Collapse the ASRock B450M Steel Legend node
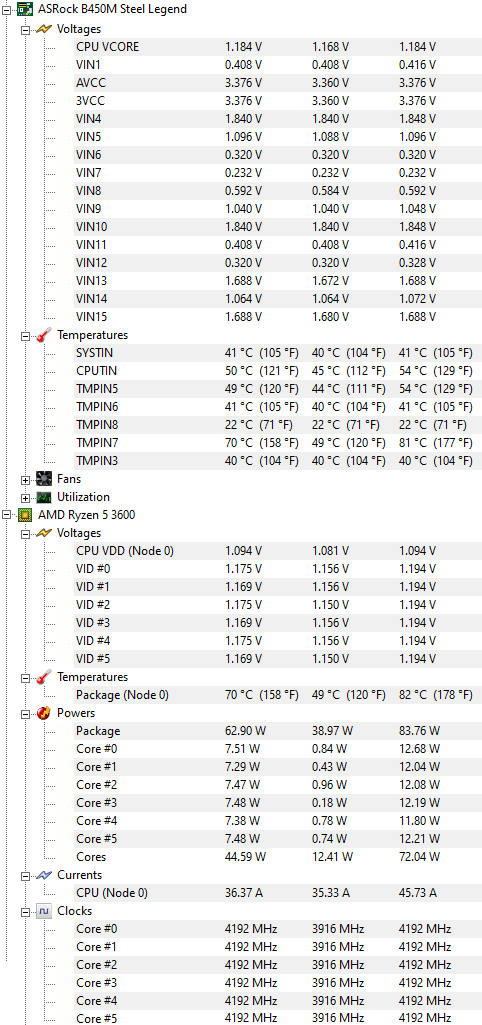The width and height of the screenshot is (482, 1025). pos(7,9)
